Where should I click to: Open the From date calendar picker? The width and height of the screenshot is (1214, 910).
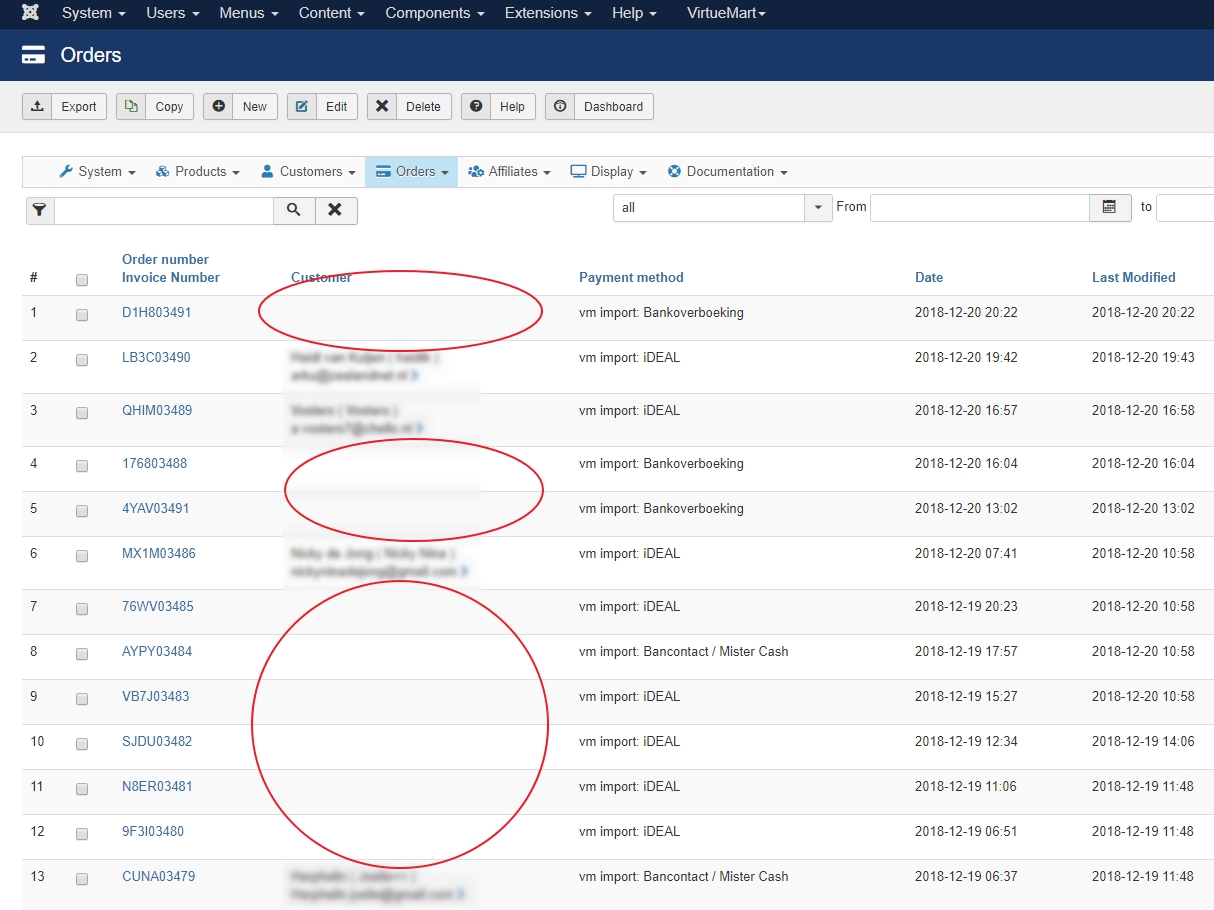(1109, 207)
